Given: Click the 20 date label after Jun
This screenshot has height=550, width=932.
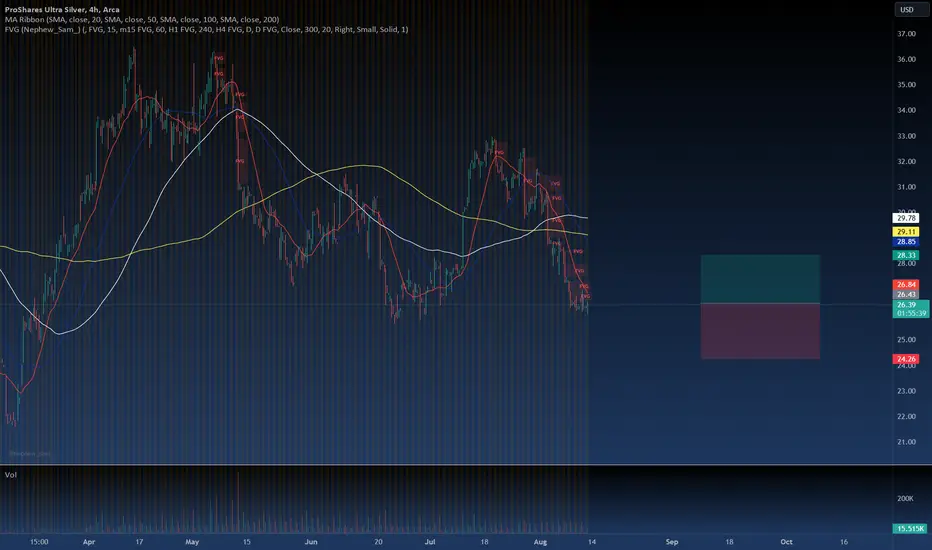Looking at the screenshot, I should [378, 542].
